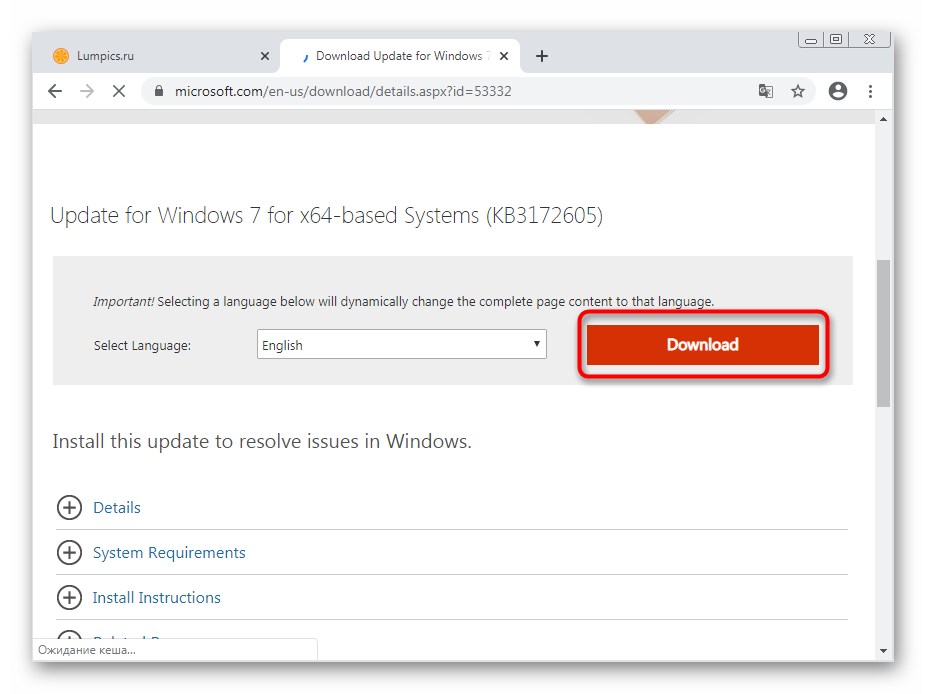926x694 pixels.
Task: Open the Install Instructions link
Action: [x=156, y=598]
